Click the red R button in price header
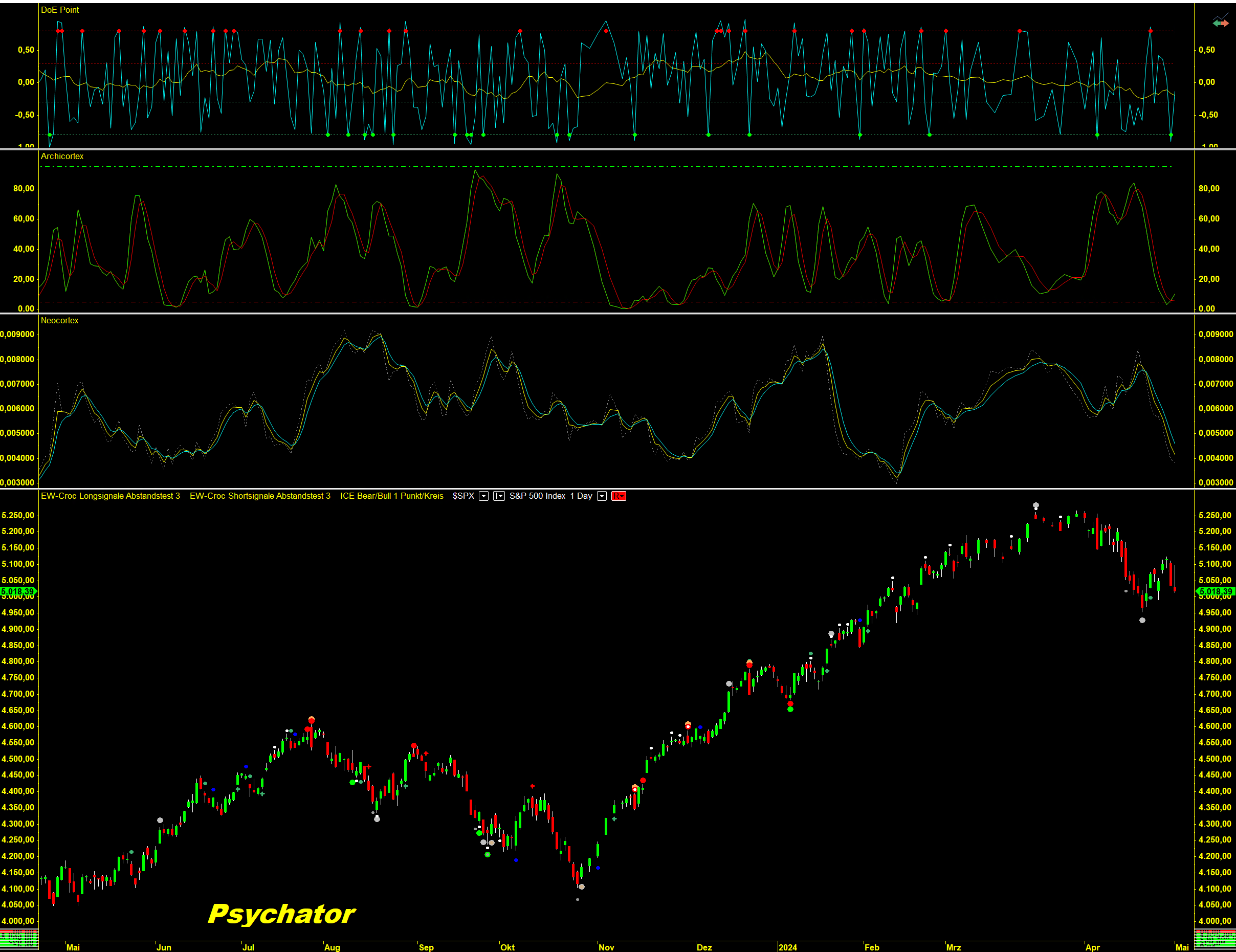The height and width of the screenshot is (952, 1236). [x=618, y=496]
